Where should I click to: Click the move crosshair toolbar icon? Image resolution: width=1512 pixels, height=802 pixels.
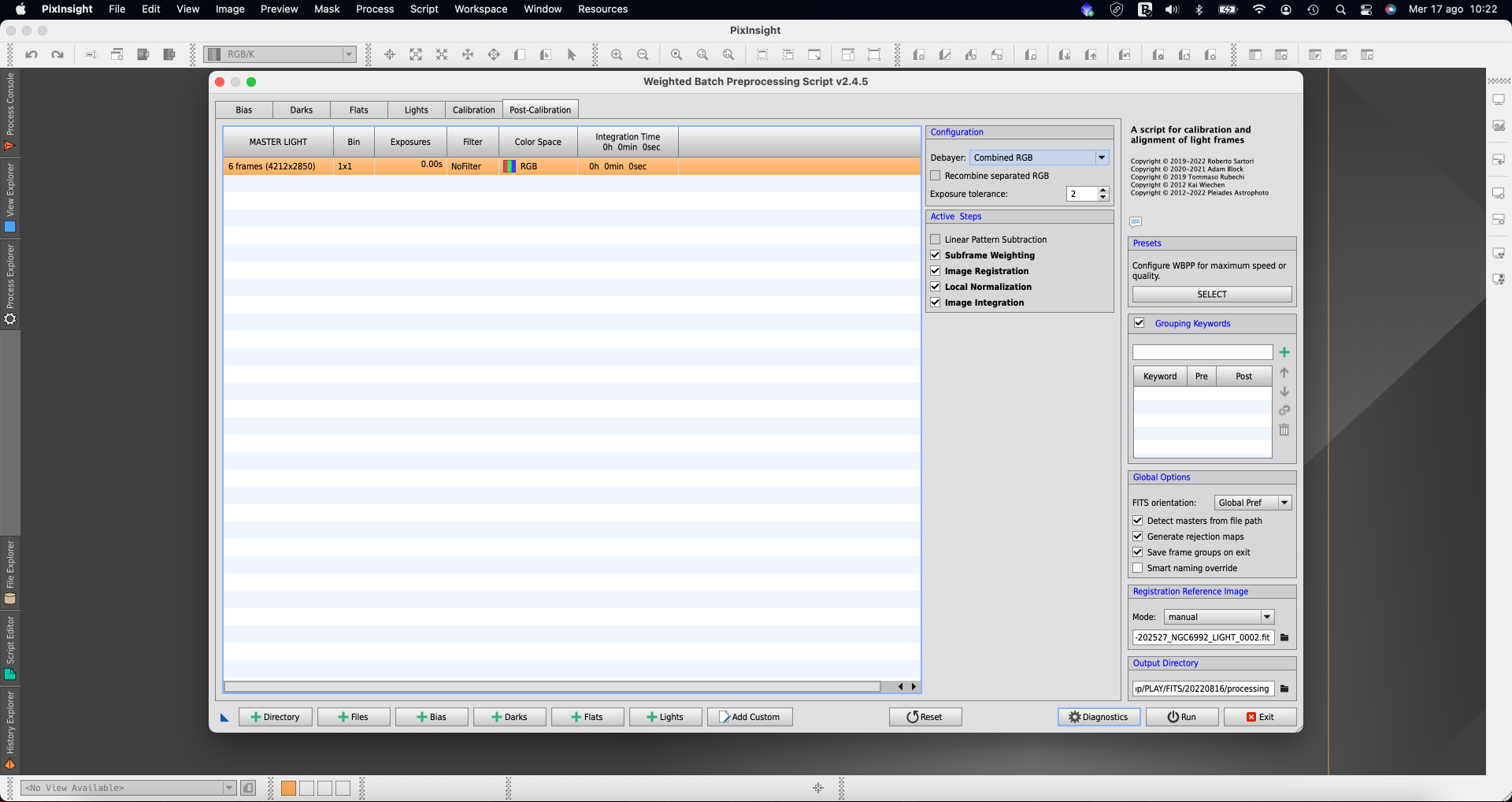389,54
